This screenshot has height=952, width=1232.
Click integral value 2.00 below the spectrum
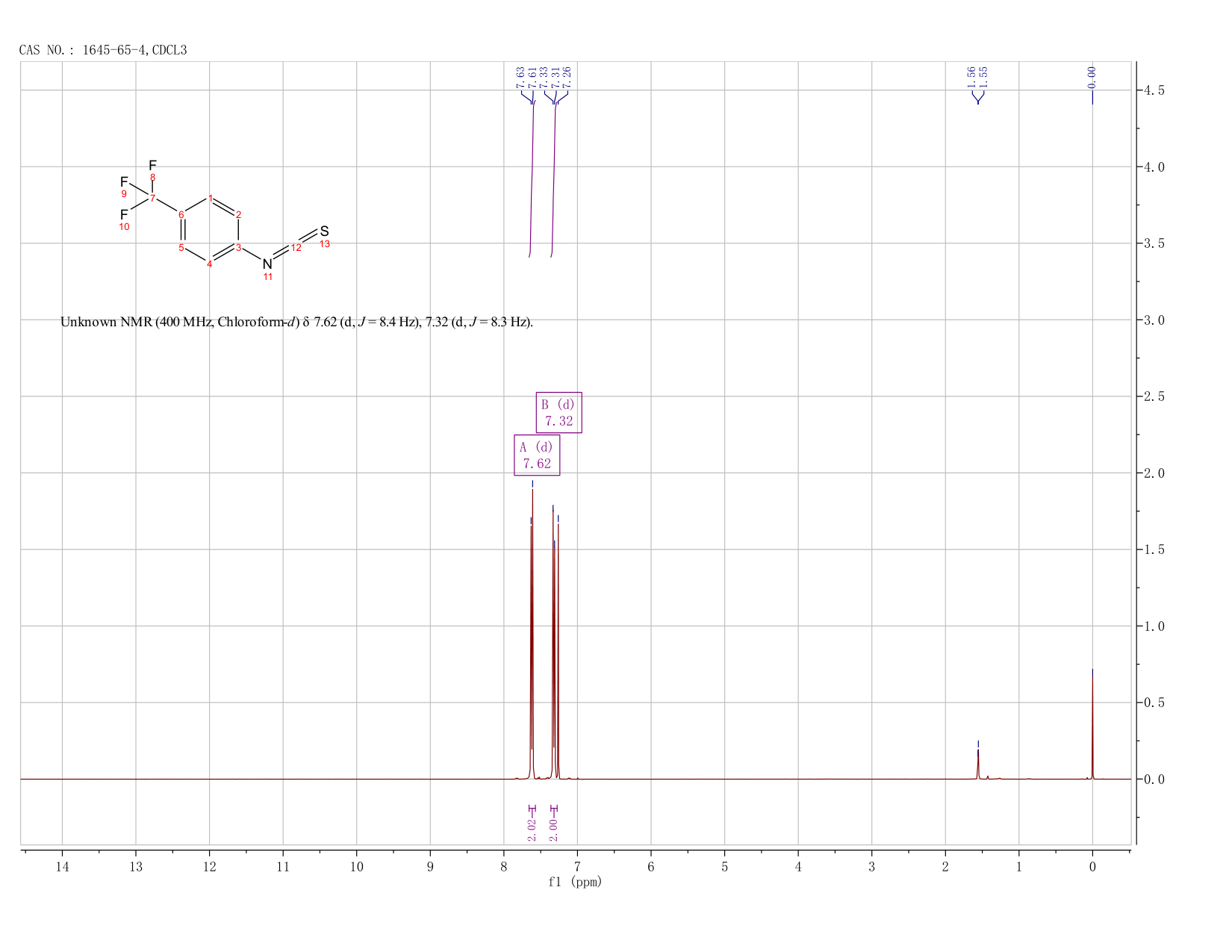[x=554, y=830]
